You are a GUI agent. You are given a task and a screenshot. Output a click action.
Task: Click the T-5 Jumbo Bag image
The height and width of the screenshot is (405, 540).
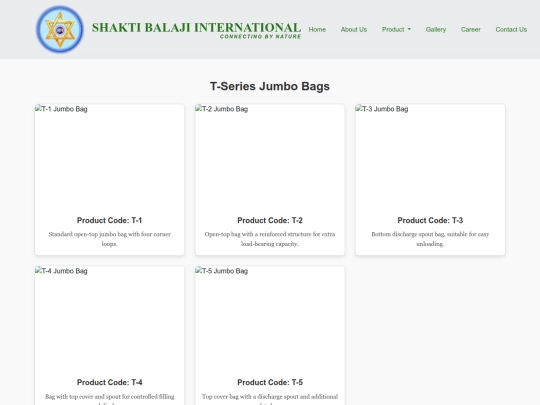[x=270, y=318]
